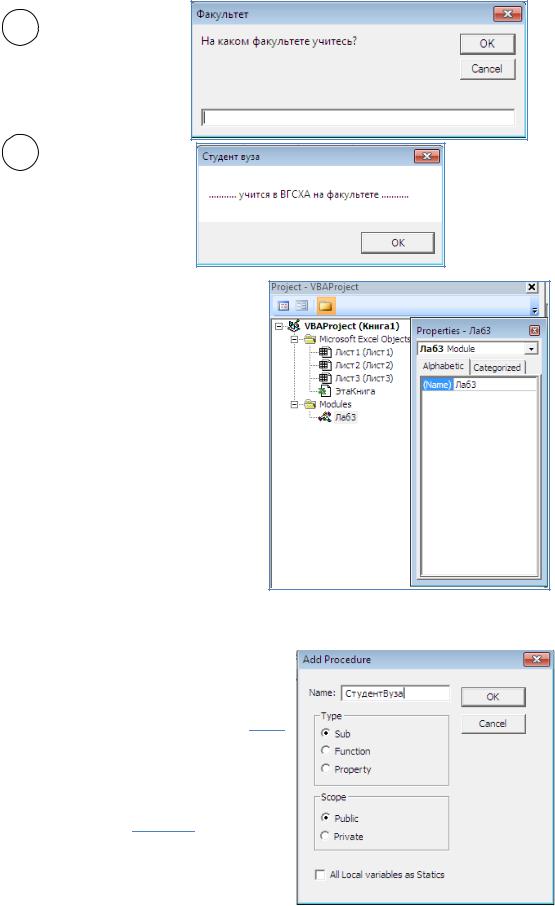Select the Лист1 (Лист1) worksheet icon

click(x=325, y=352)
